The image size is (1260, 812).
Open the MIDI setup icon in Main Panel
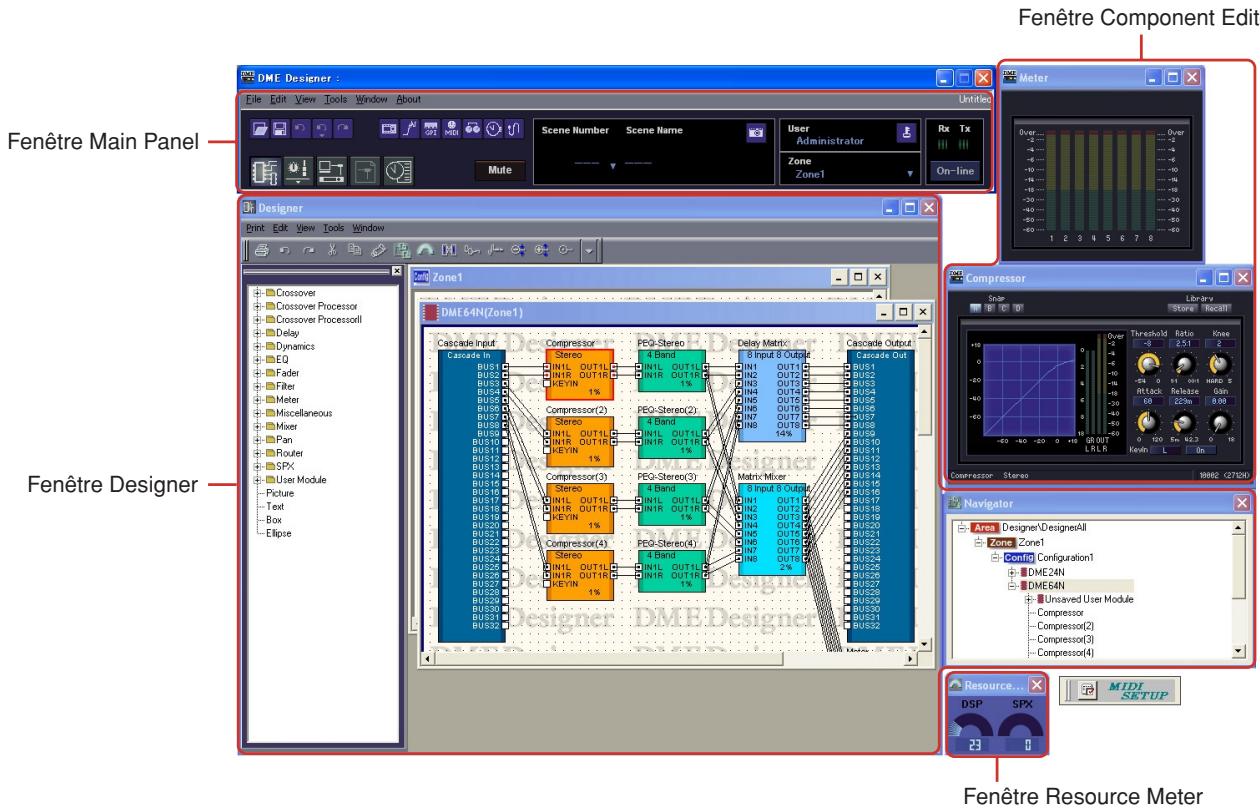tap(451, 129)
